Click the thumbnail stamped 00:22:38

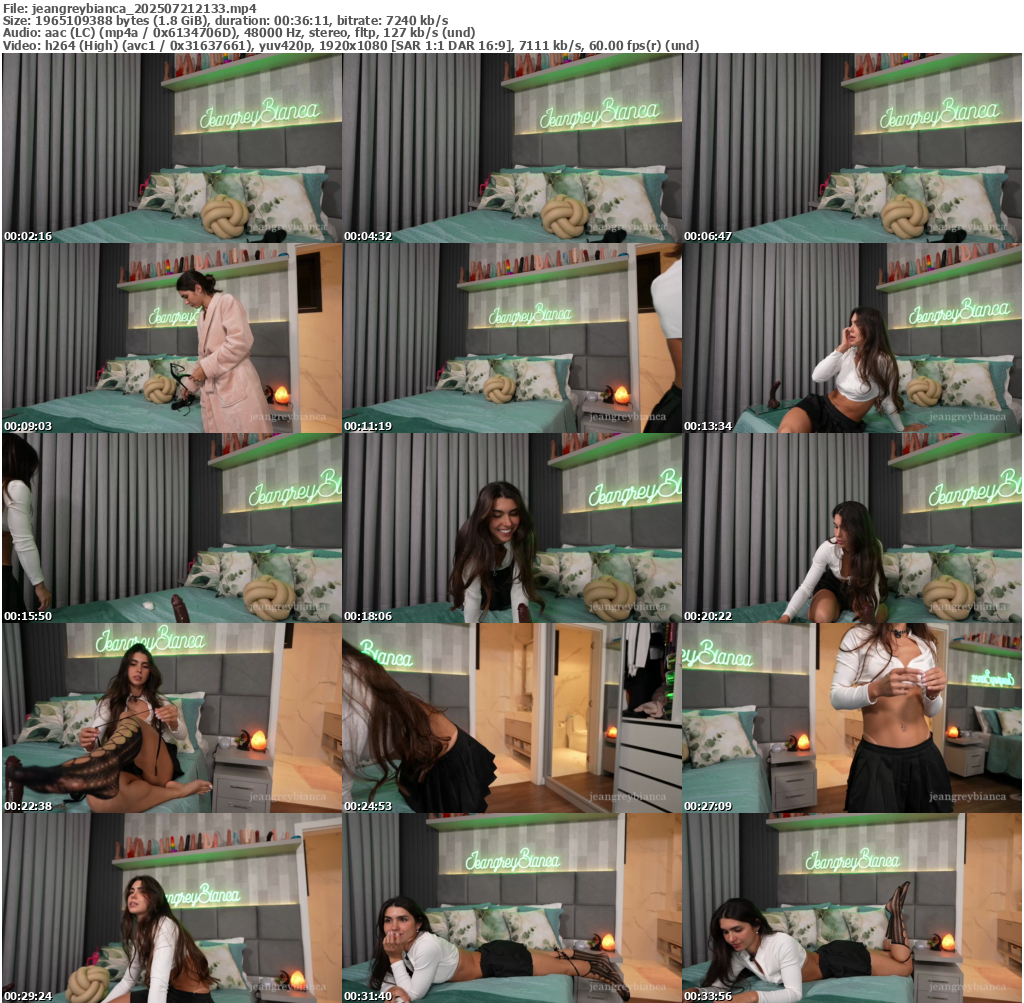(172, 718)
